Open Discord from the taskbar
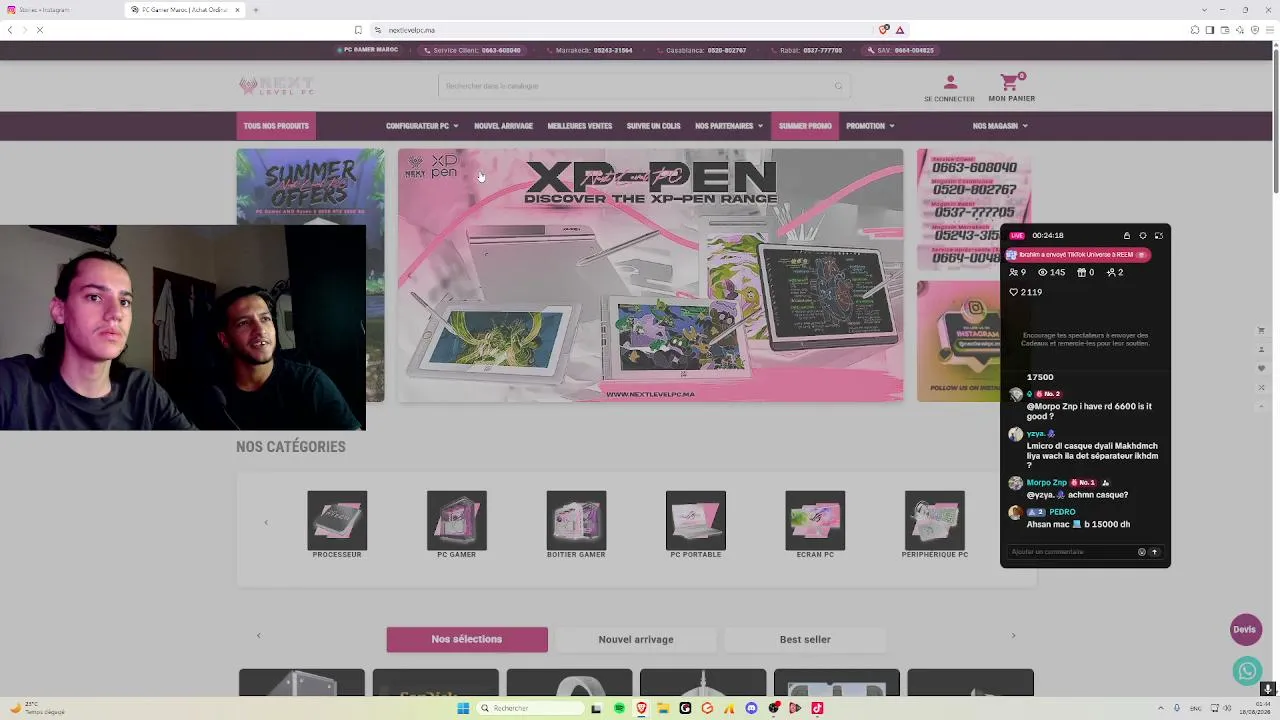1280x720 pixels. [751, 708]
